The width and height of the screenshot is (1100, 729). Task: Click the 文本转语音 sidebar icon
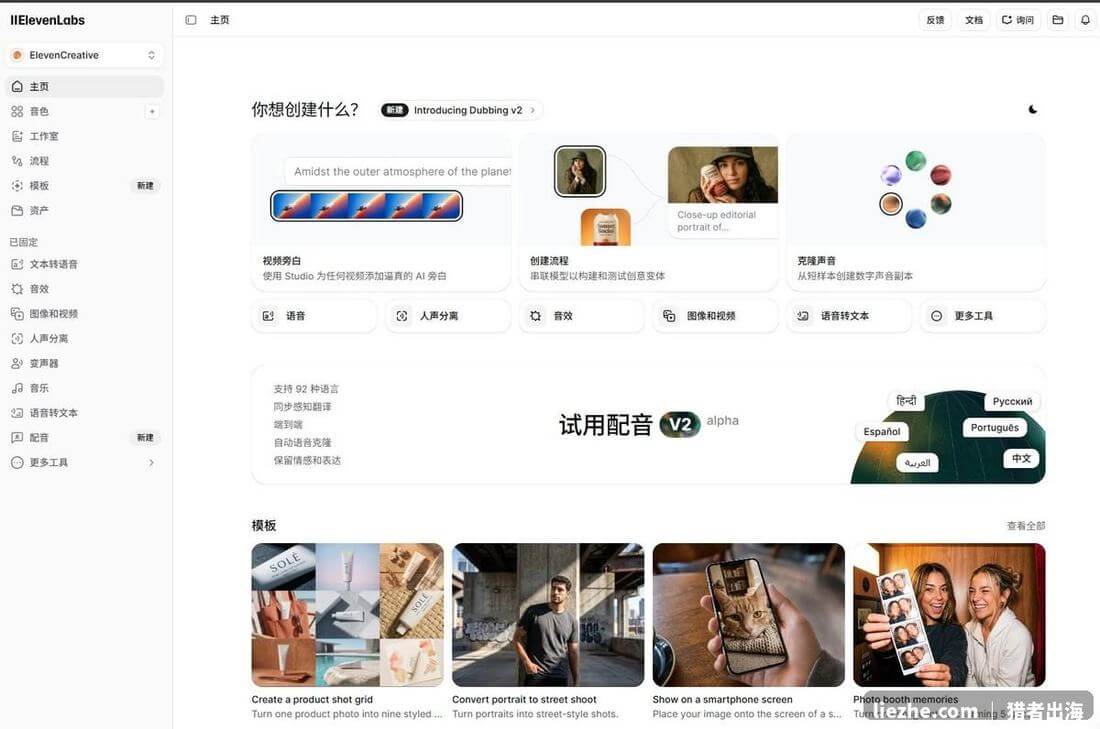coord(18,264)
